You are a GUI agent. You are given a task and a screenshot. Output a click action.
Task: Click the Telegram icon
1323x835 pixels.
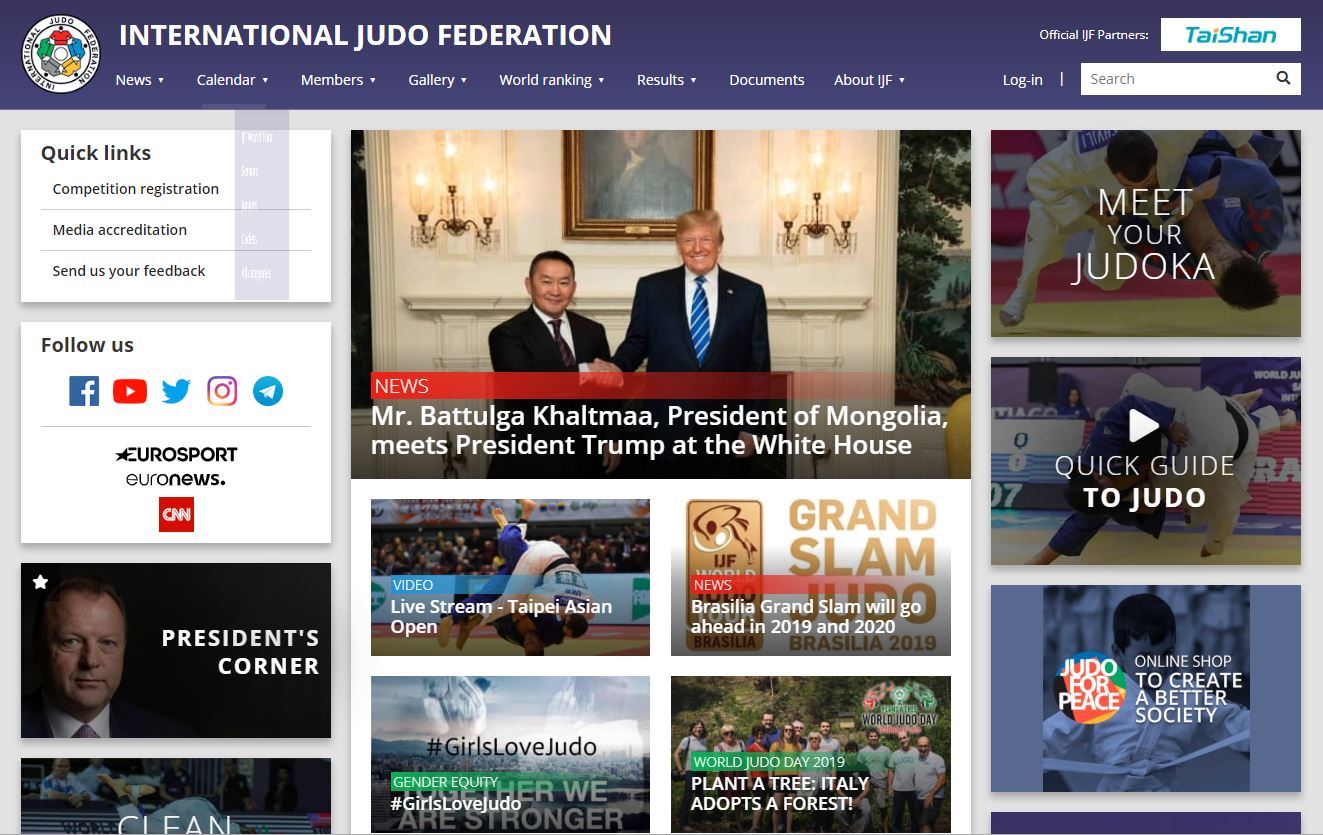coord(268,391)
